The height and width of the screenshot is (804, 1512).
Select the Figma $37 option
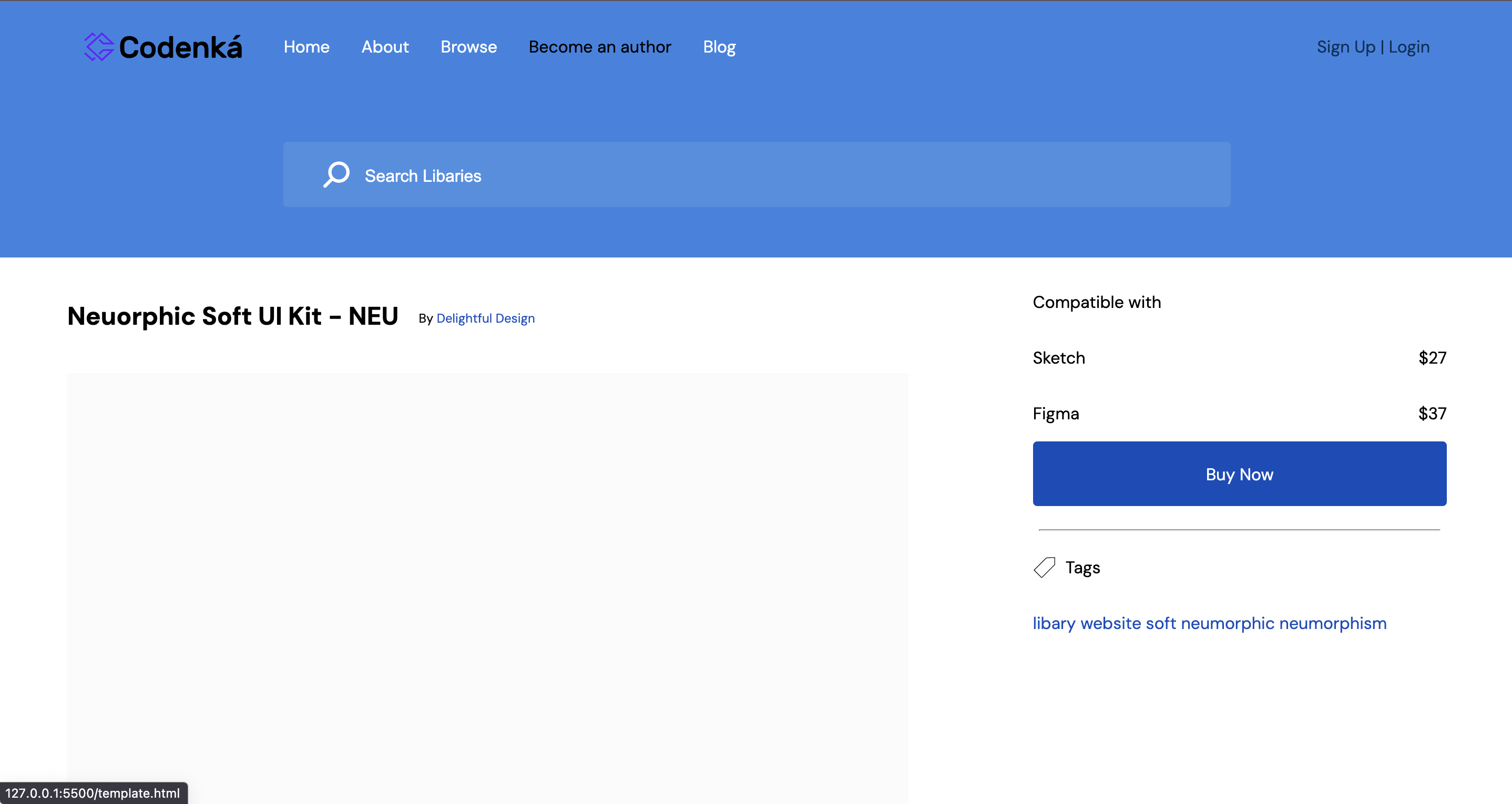pyautogui.click(x=1239, y=413)
